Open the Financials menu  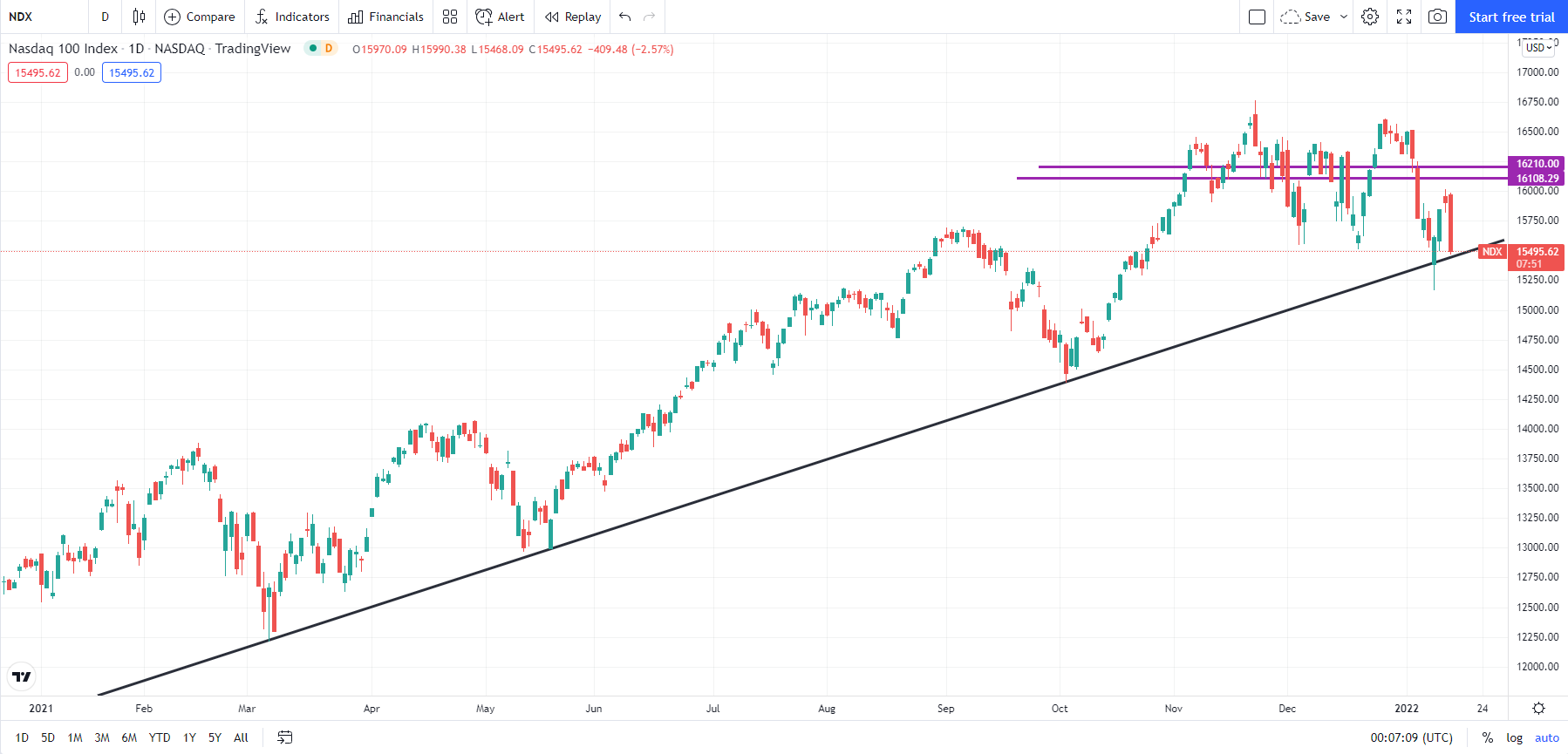(385, 17)
